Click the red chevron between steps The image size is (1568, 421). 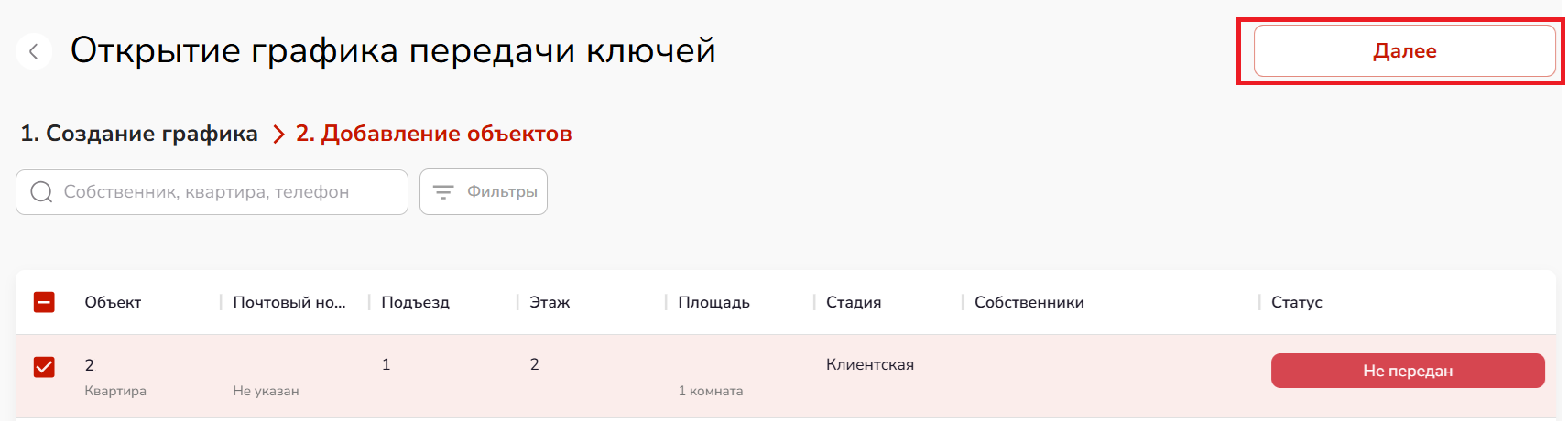(x=278, y=135)
